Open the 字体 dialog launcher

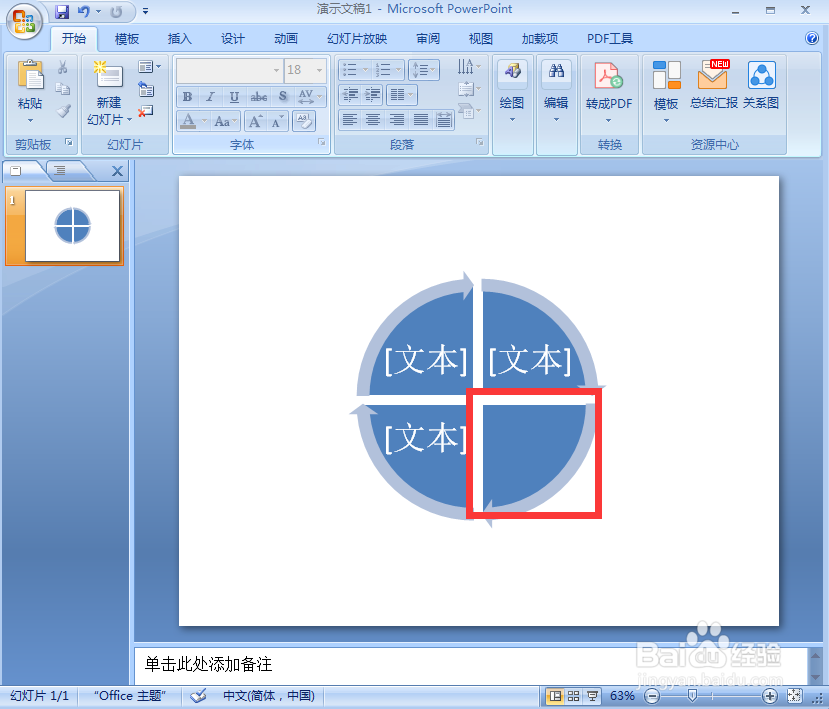click(x=321, y=142)
